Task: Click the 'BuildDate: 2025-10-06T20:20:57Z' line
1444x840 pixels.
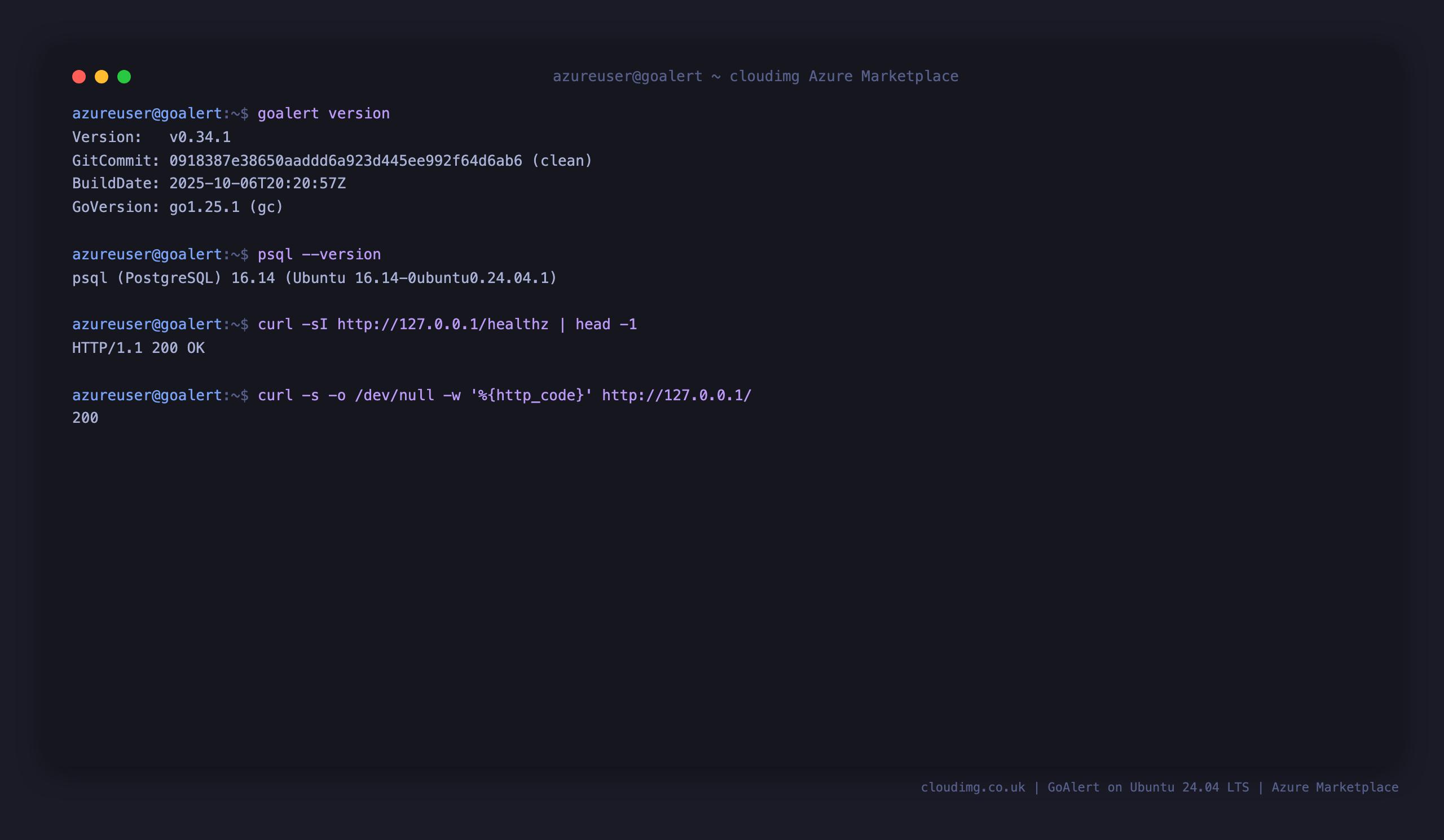Action: coord(209,183)
